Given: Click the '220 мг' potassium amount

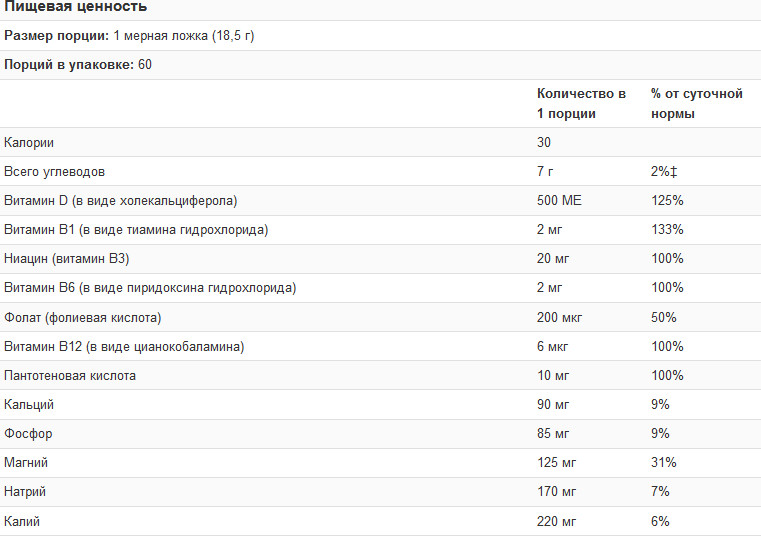Looking at the screenshot, I should 558,521.
